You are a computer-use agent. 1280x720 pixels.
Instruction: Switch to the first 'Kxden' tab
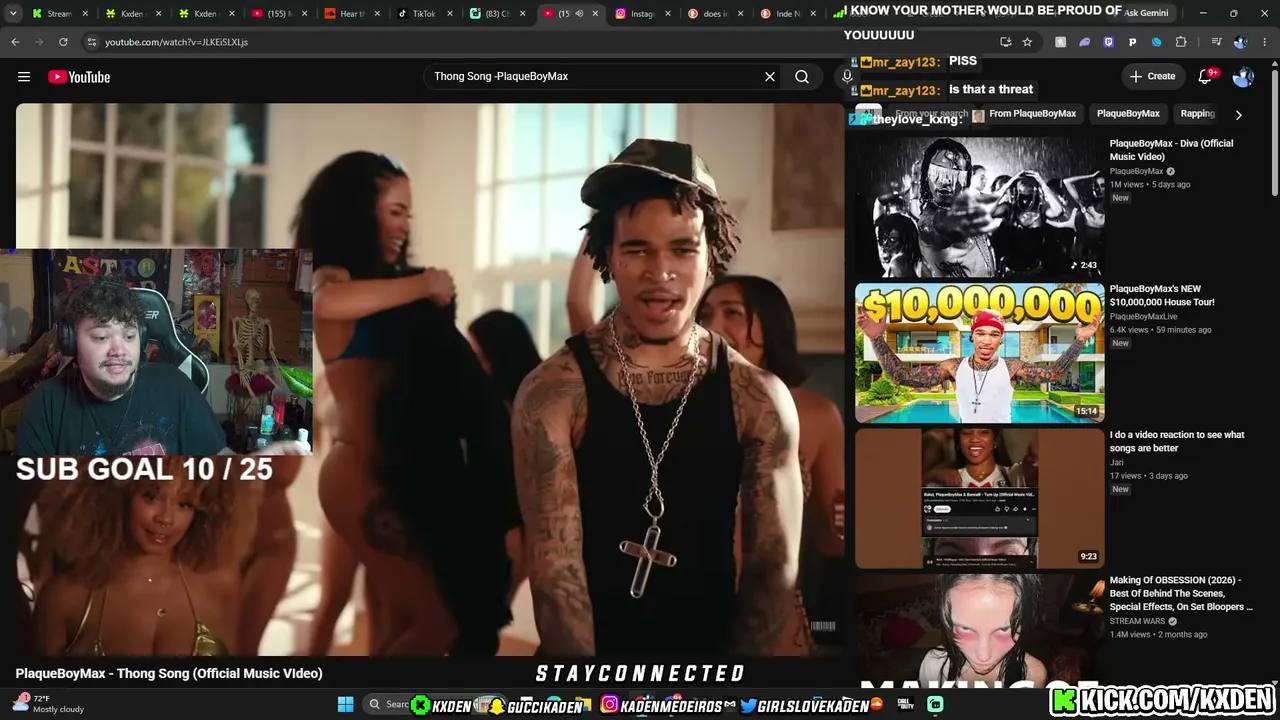[x=132, y=14]
